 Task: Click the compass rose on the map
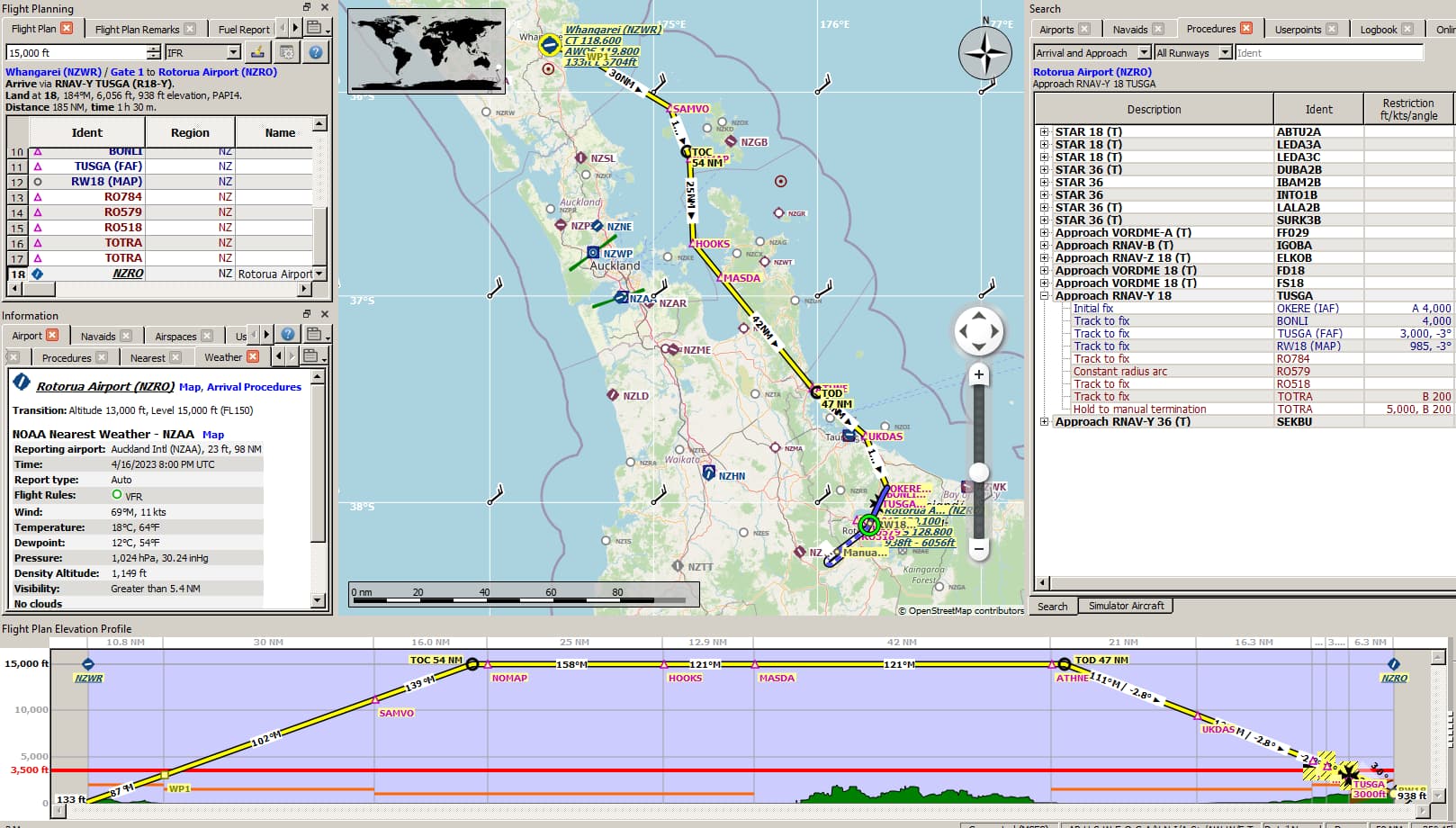click(x=985, y=53)
